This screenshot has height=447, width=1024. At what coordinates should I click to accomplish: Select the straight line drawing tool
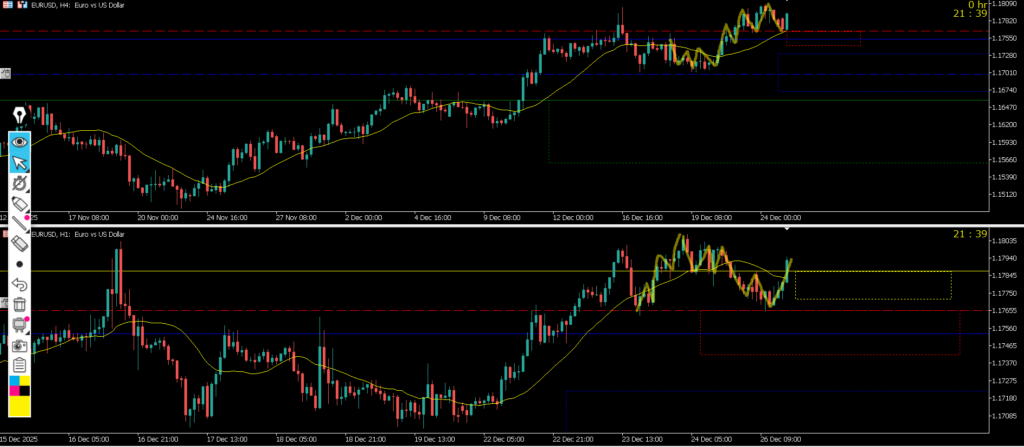point(19,224)
